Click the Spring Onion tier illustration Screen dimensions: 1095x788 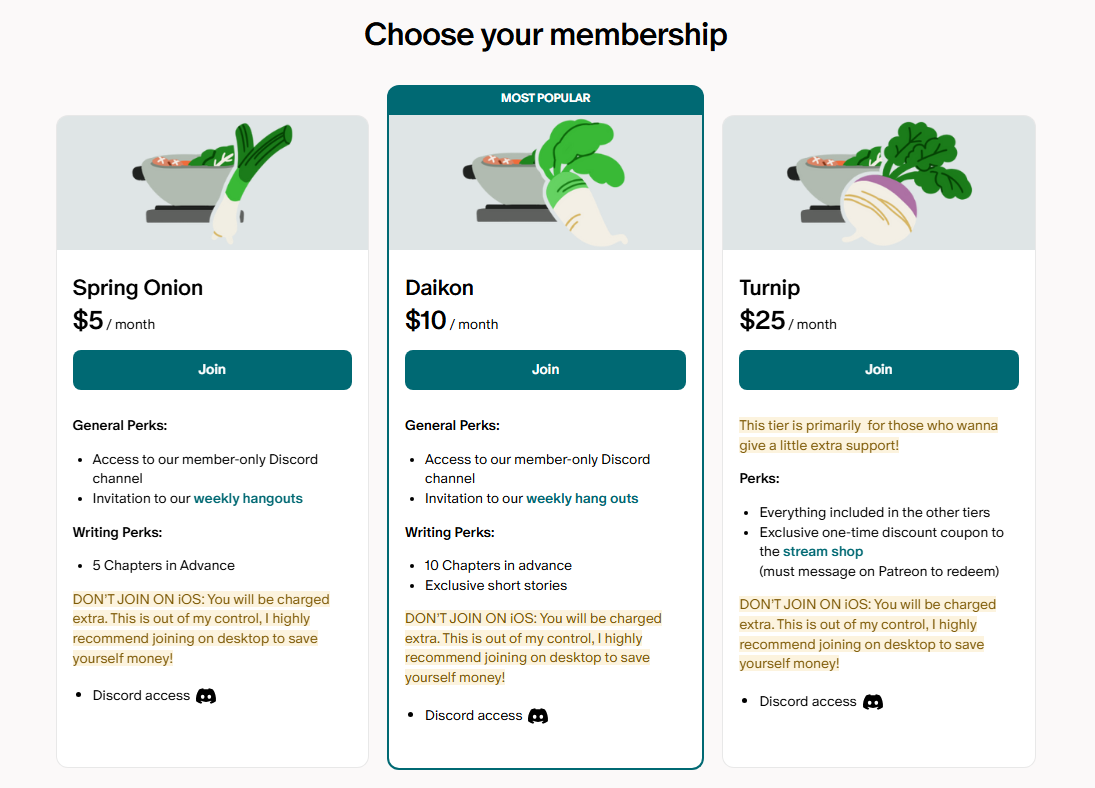212,183
